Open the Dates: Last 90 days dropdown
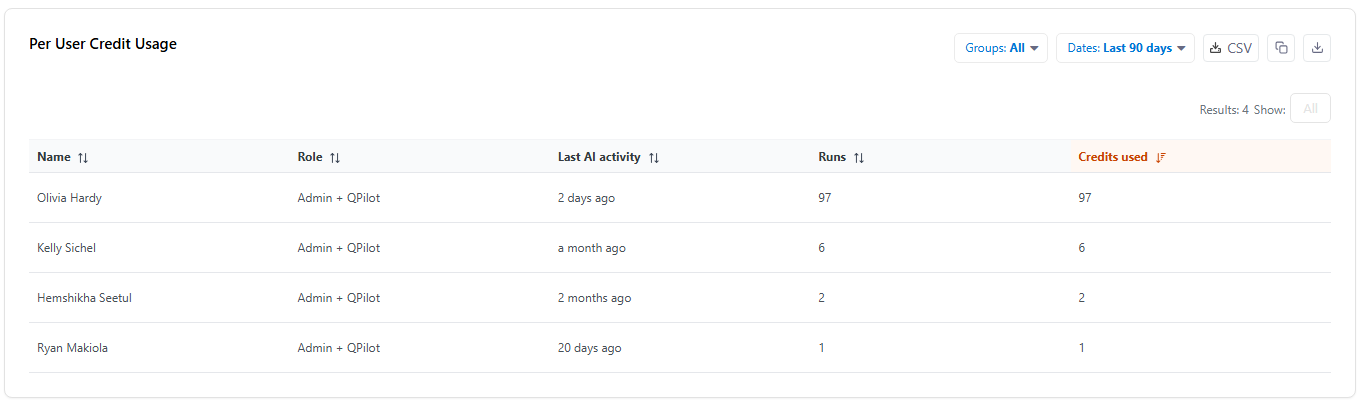 tap(1125, 48)
